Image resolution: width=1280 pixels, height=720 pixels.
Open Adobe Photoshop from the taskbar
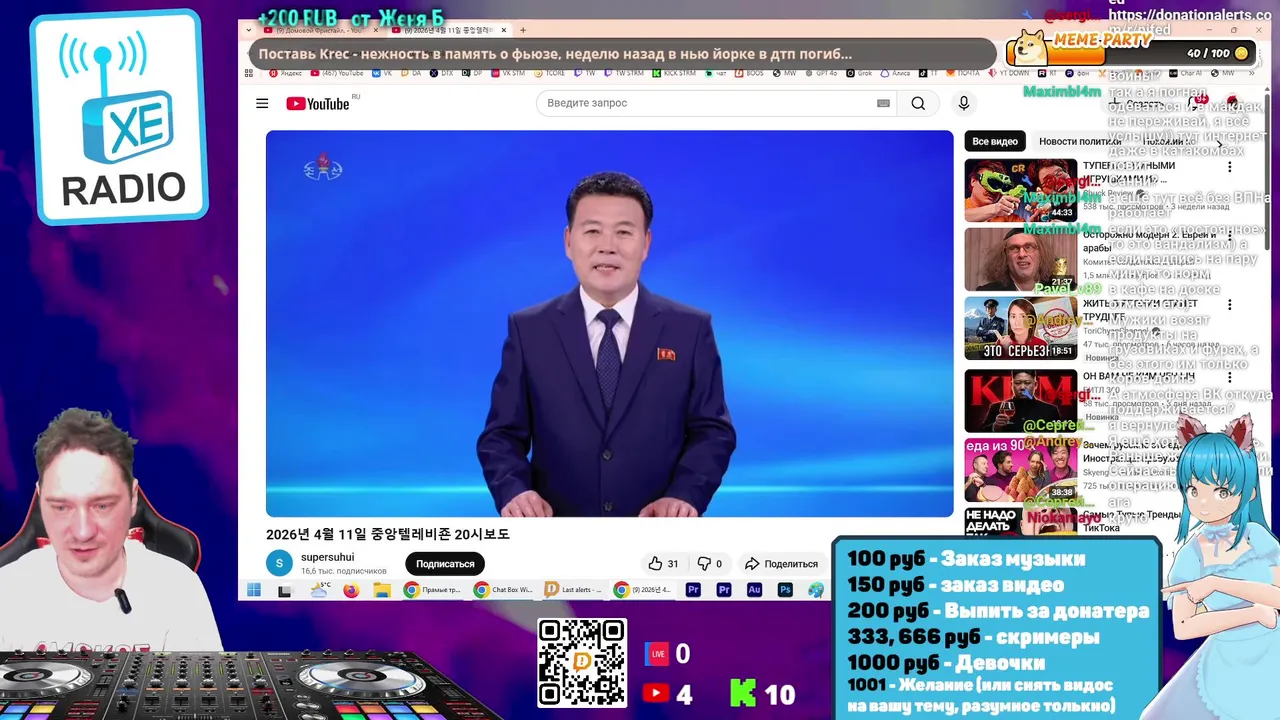pyautogui.click(x=786, y=590)
